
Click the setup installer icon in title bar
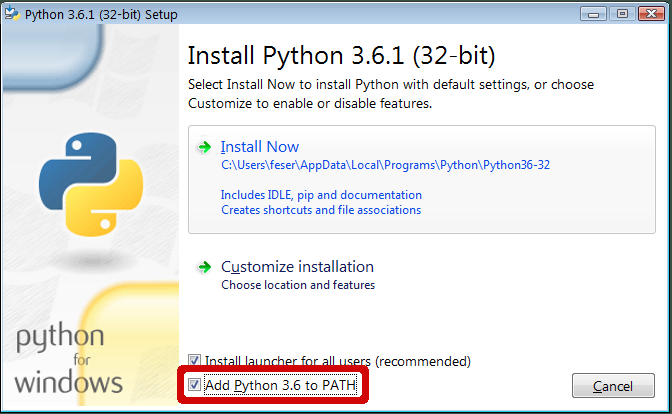[12, 14]
